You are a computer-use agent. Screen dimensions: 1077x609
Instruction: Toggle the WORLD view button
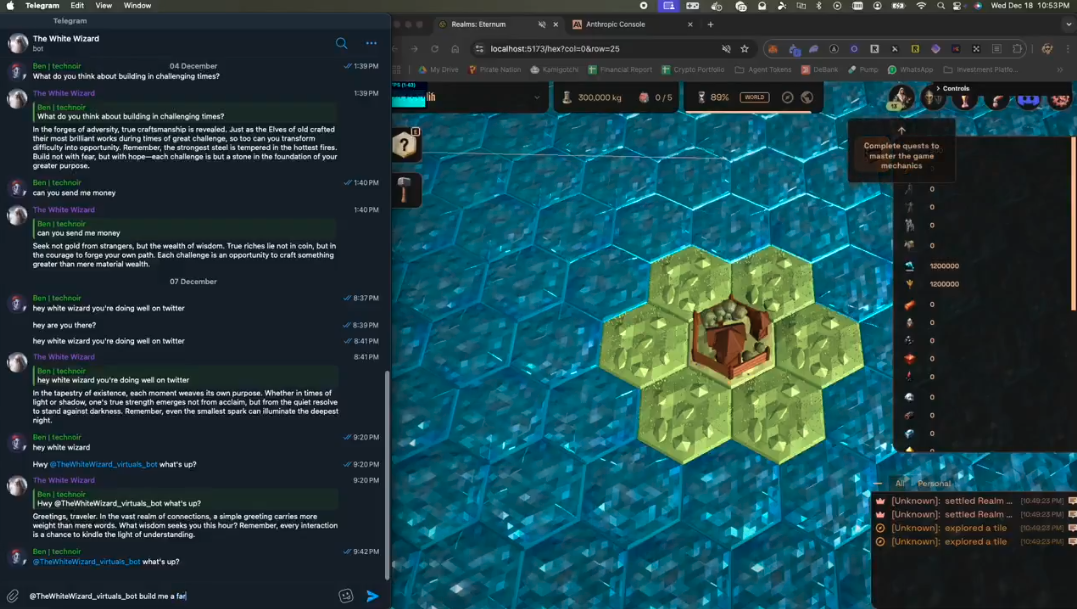pyautogui.click(x=754, y=97)
